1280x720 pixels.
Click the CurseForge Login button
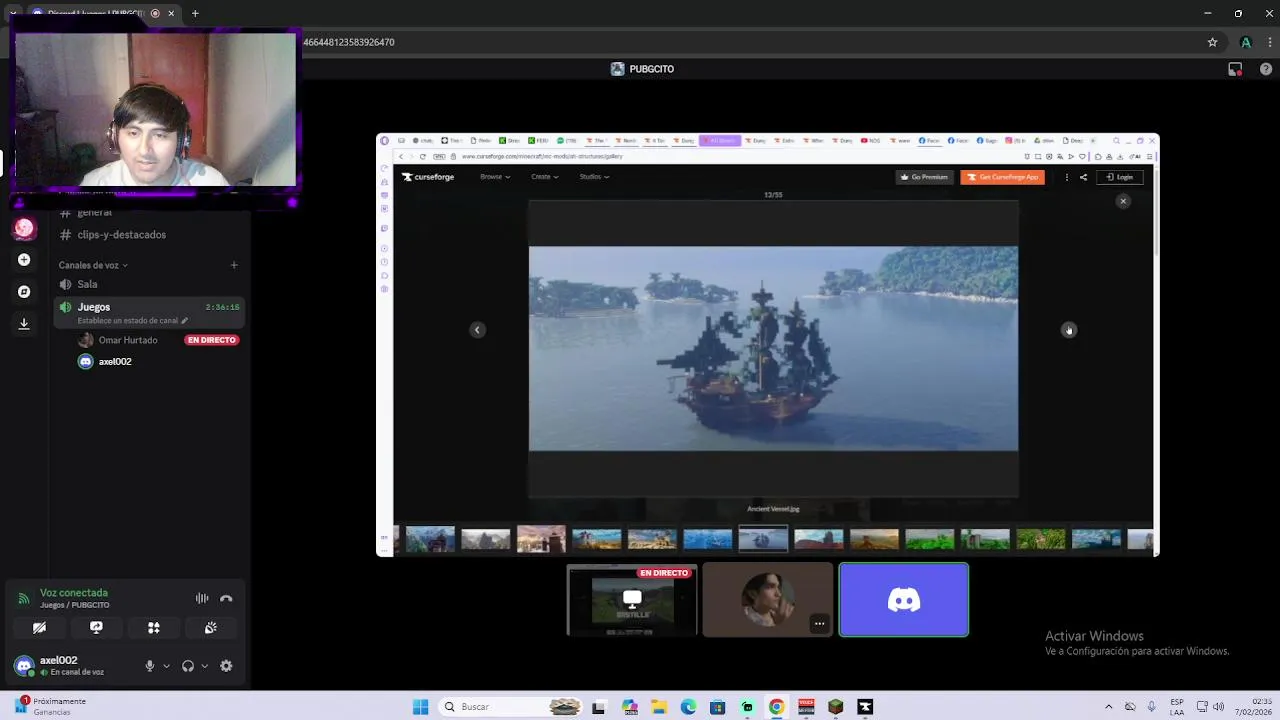[x=1120, y=177]
